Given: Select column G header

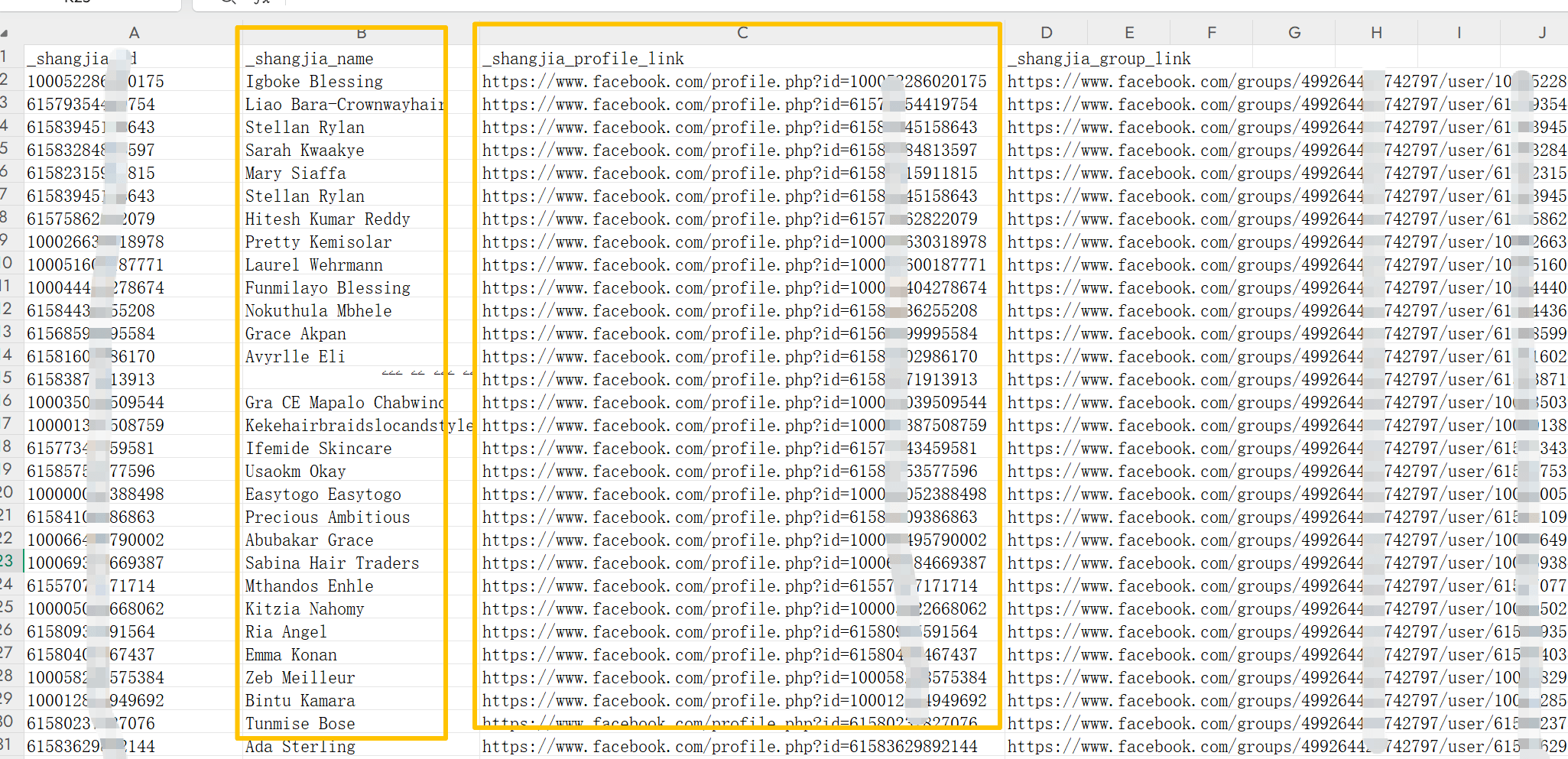Looking at the screenshot, I should pyautogui.click(x=1294, y=33).
